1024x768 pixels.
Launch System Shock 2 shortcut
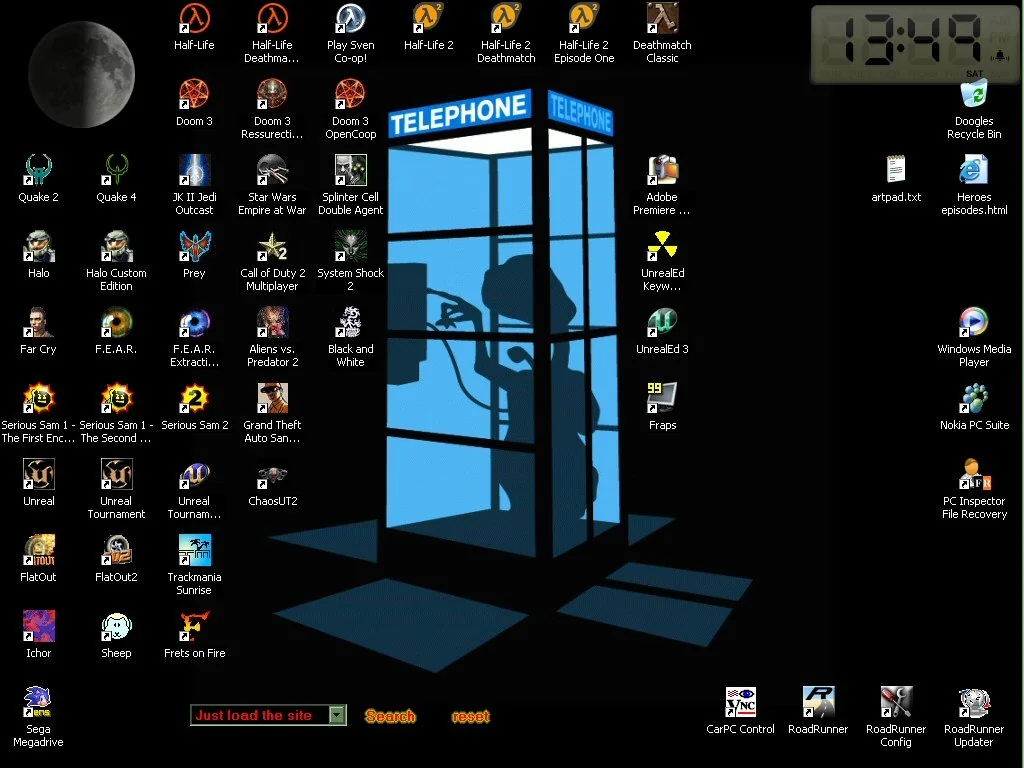click(350, 247)
